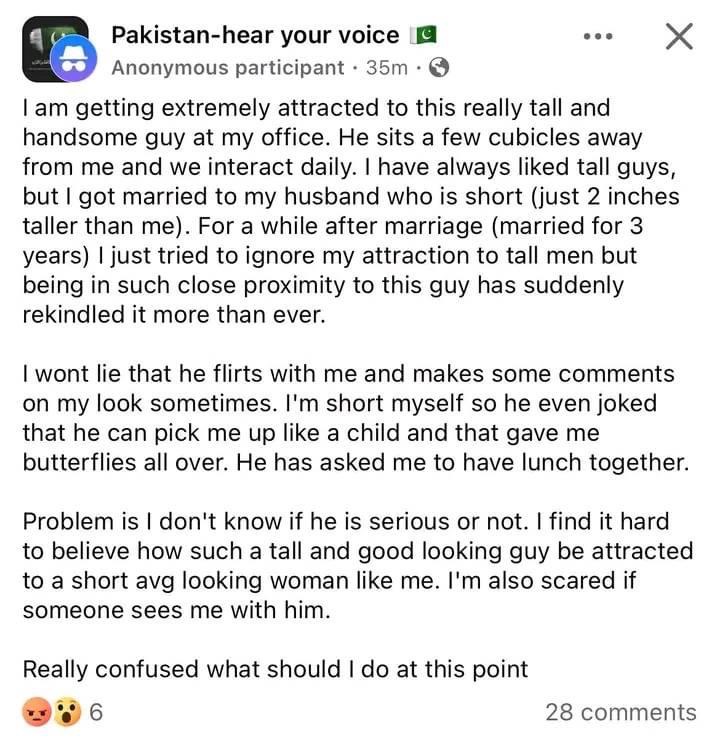This screenshot has height=753, width=720.
Task: Open the post options three-dots menu
Action: pos(597,38)
